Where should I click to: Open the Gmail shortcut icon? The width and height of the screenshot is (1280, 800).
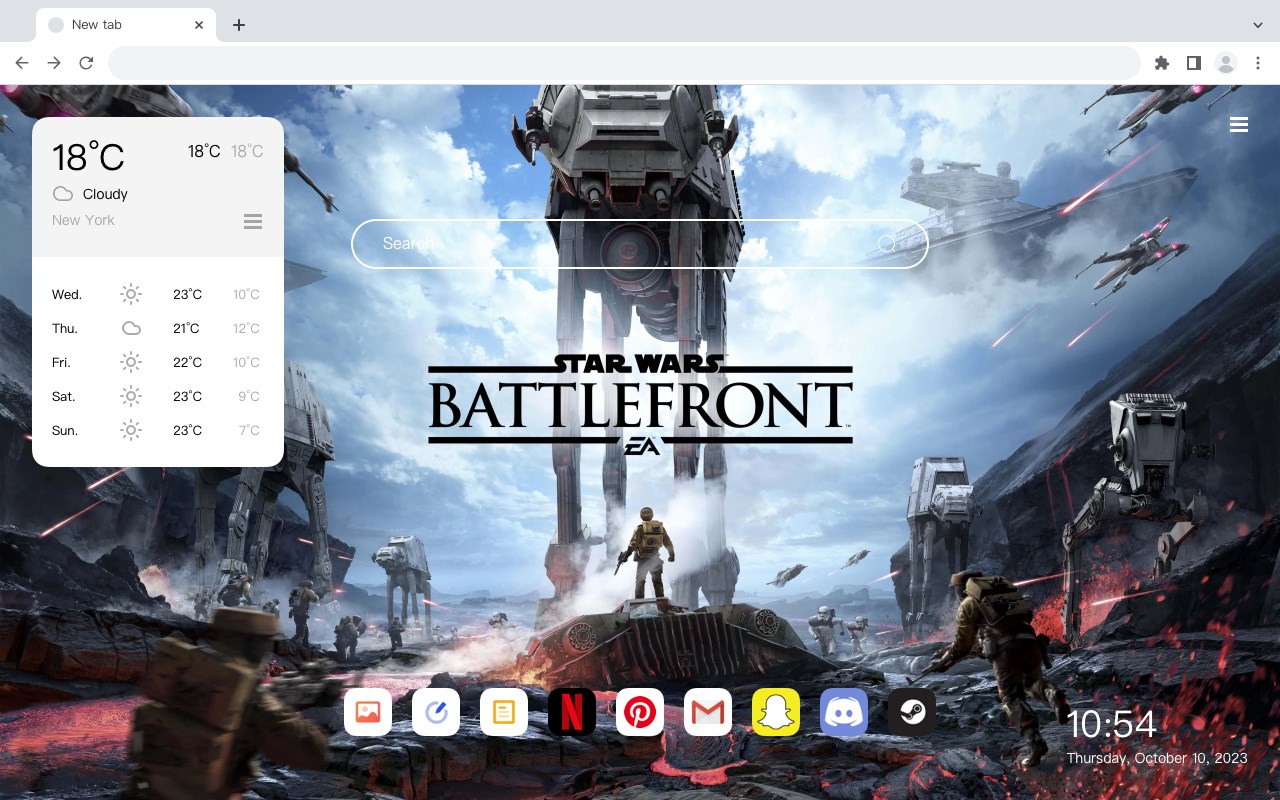coord(708,712)
